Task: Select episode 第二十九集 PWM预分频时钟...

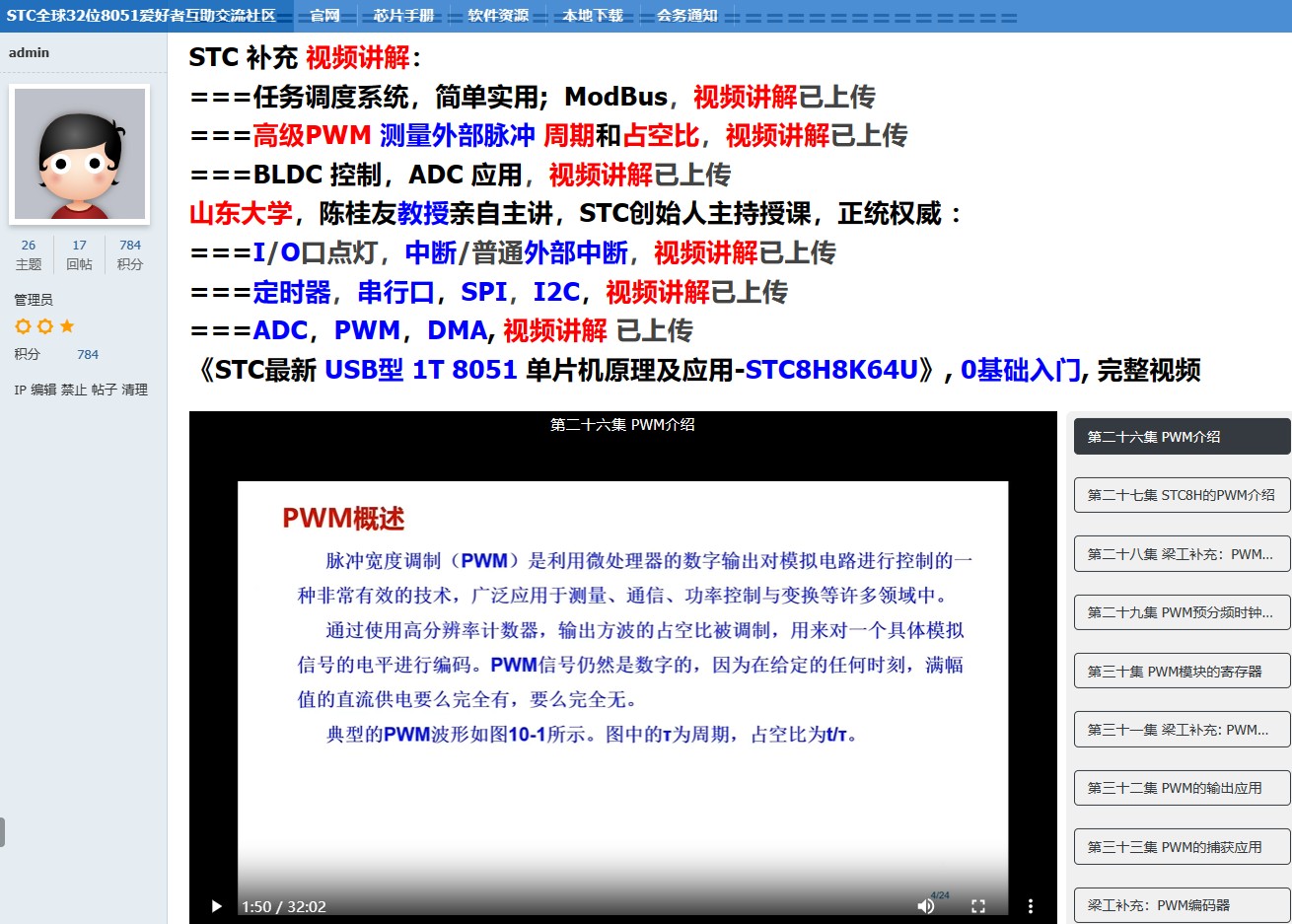Action: (x=1182, y=612)
